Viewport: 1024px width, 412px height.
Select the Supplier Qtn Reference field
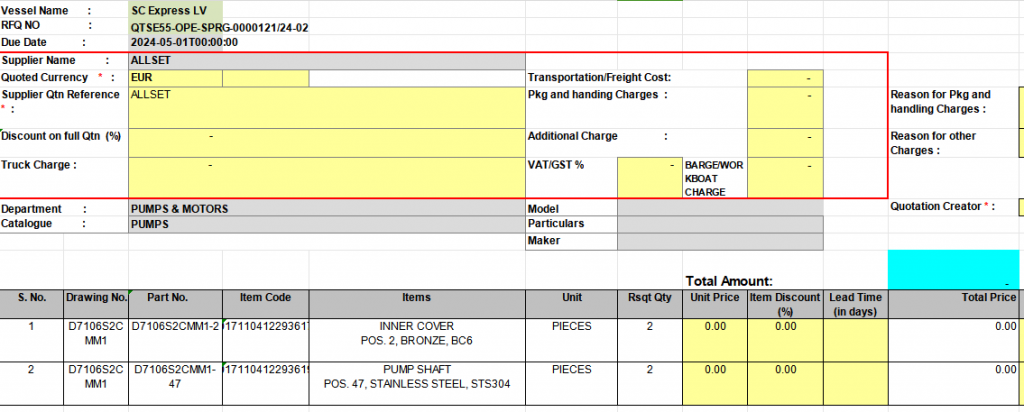coord(326,107)
